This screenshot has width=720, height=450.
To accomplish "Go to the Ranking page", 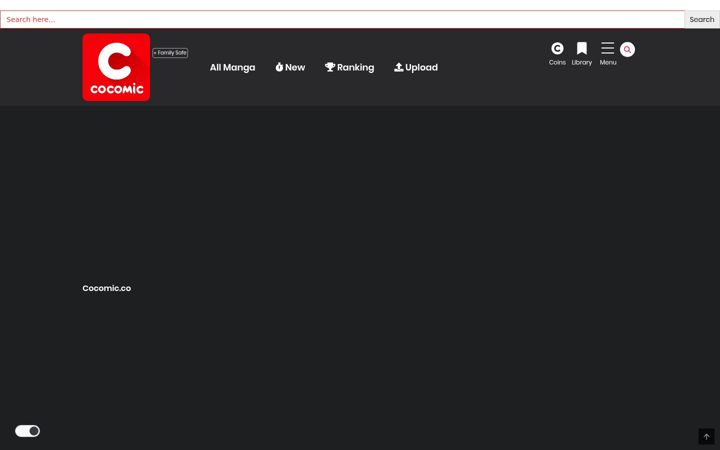I will point(355,68).
